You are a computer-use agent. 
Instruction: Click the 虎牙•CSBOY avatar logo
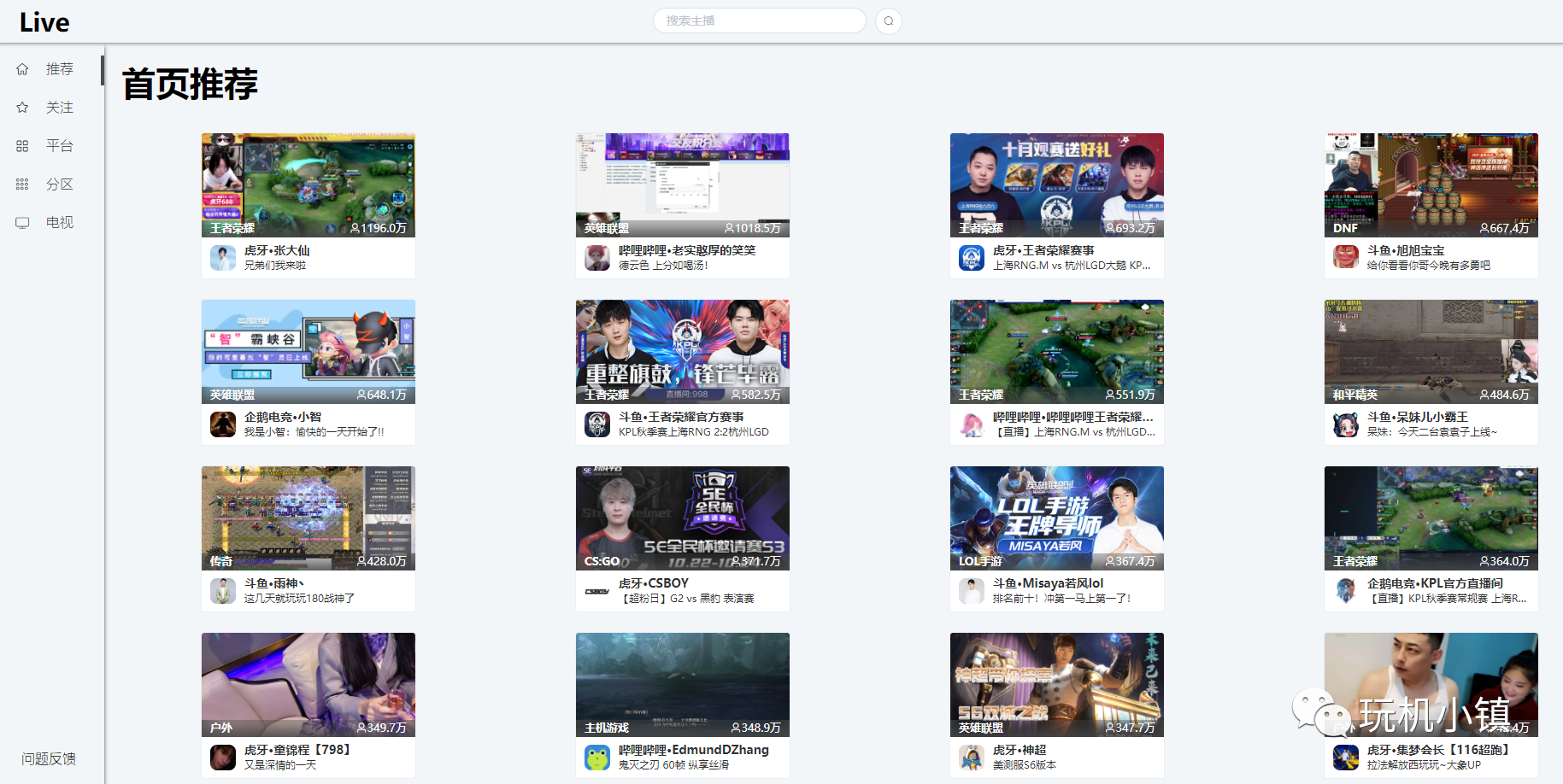(x=597, y=591)
